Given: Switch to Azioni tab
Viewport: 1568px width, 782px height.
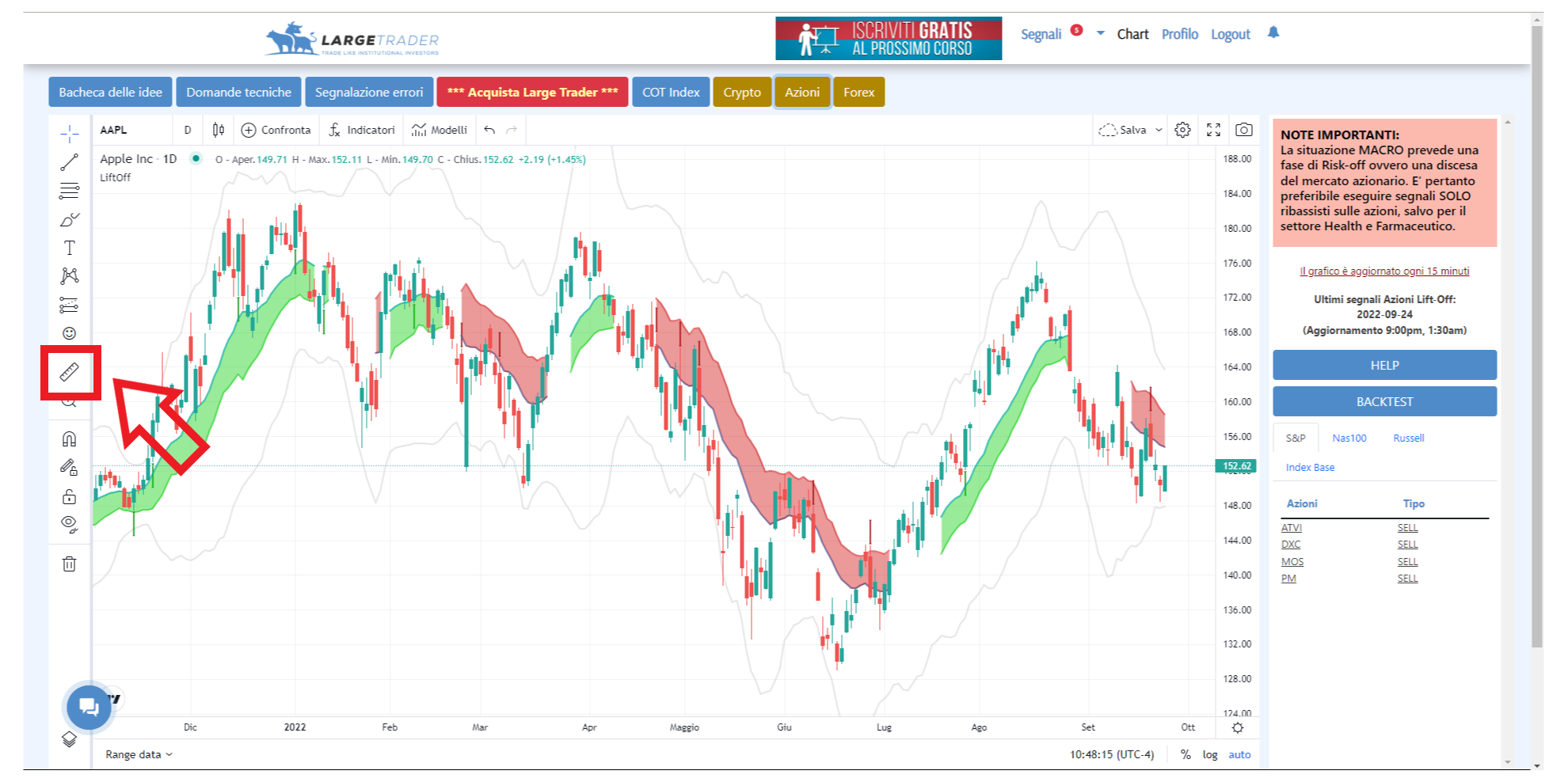Looking at the screenshot, I should 802,92.
